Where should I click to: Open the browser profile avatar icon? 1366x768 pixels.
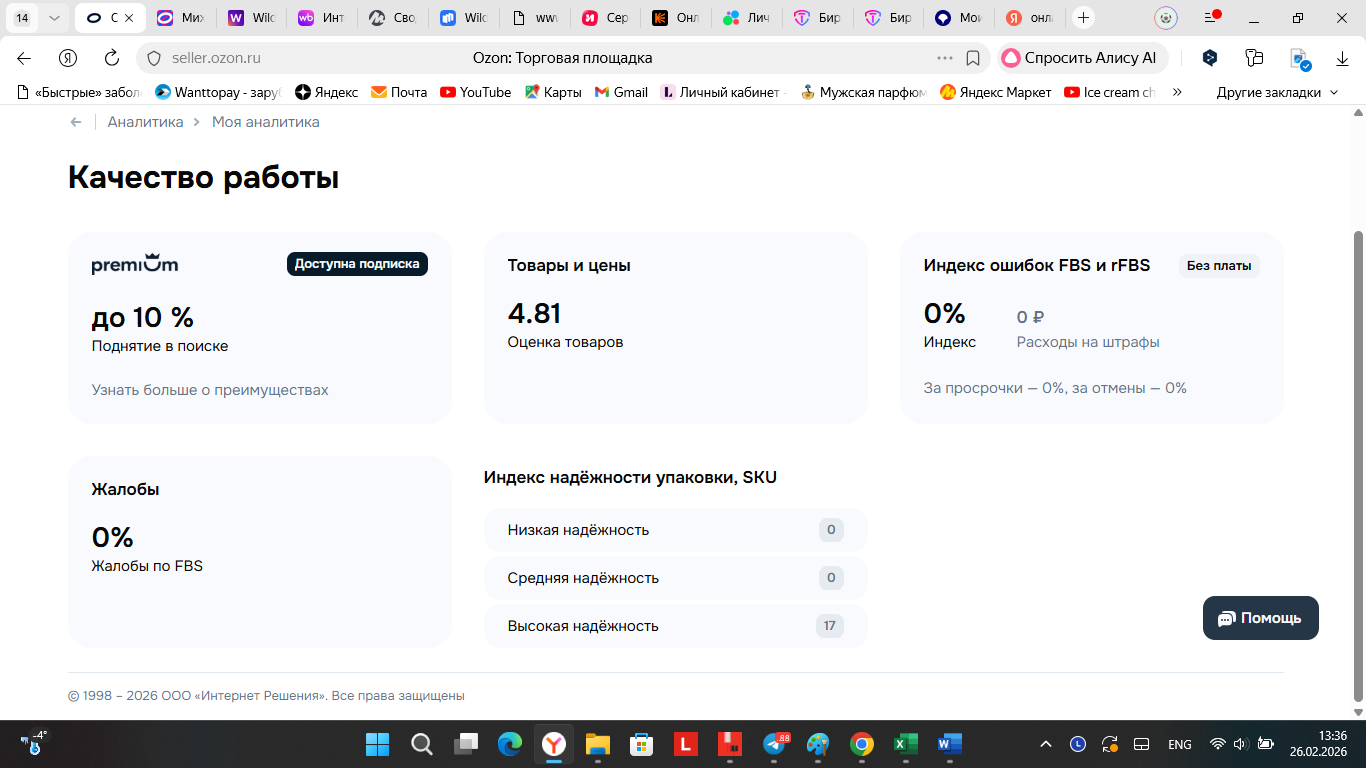1165,18
